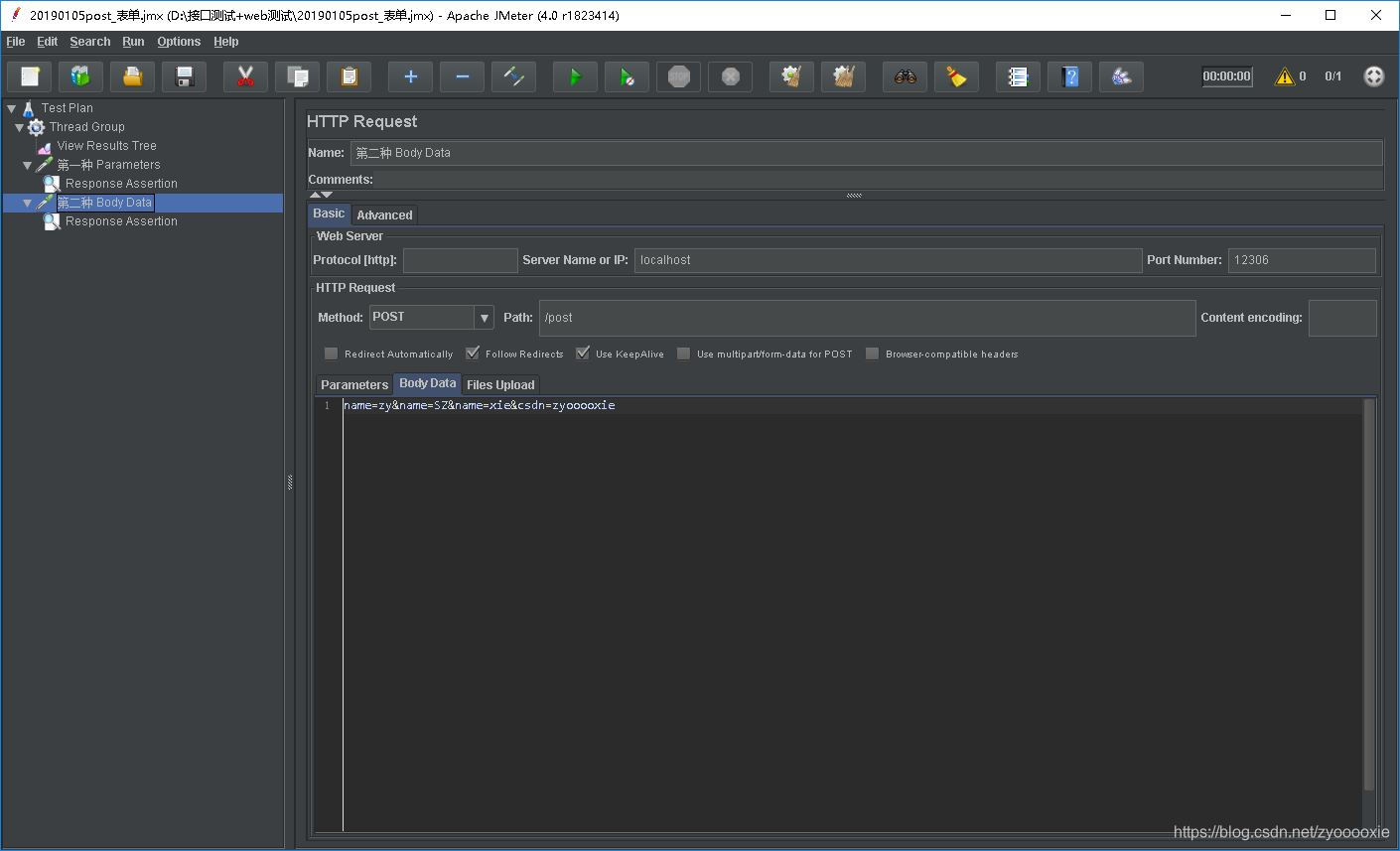This screenshot has width=1400, height=851.
Task: Open the Function Helper dialog icon
Action: [x=1018, y=76]
